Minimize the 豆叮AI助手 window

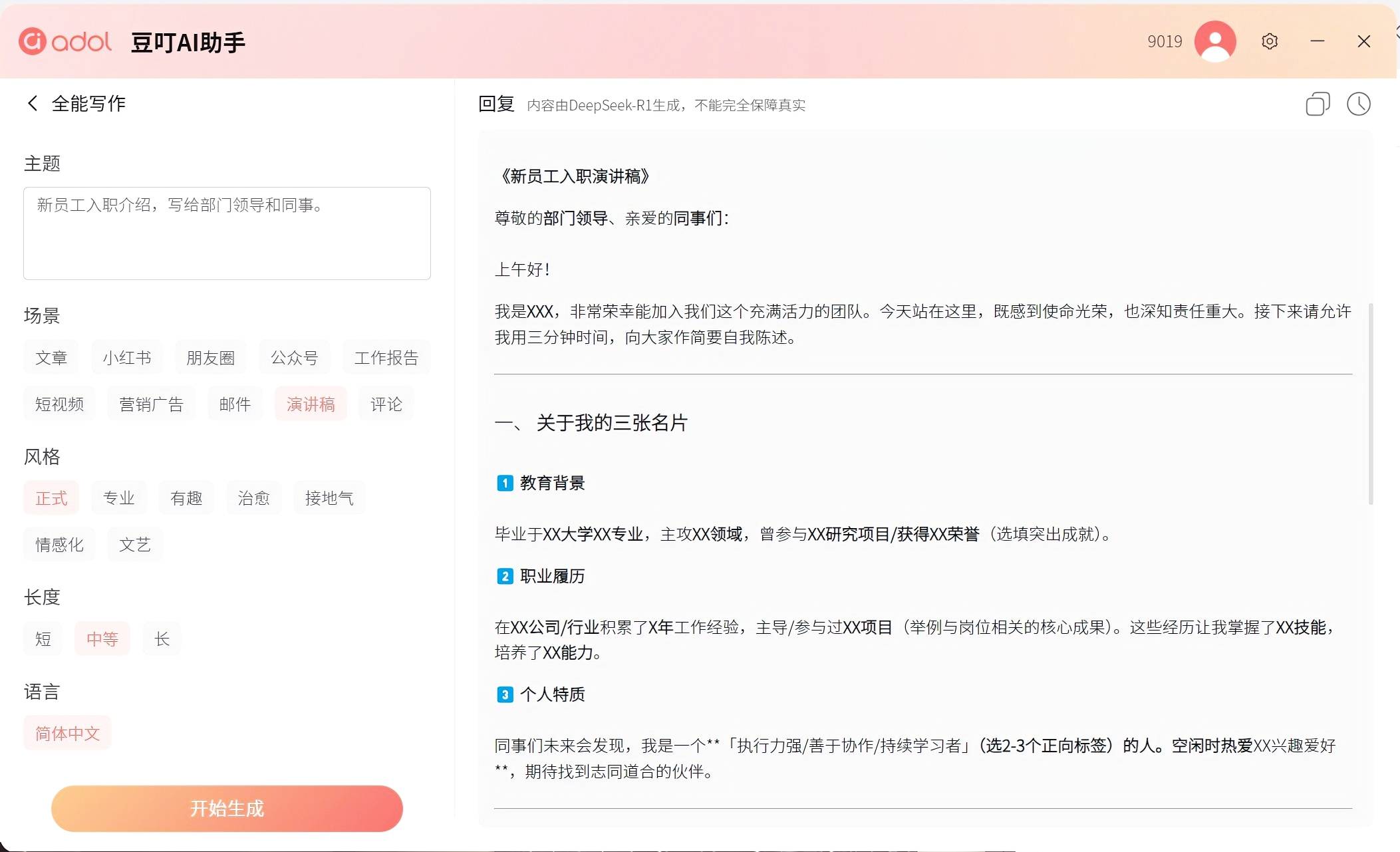1317,41
